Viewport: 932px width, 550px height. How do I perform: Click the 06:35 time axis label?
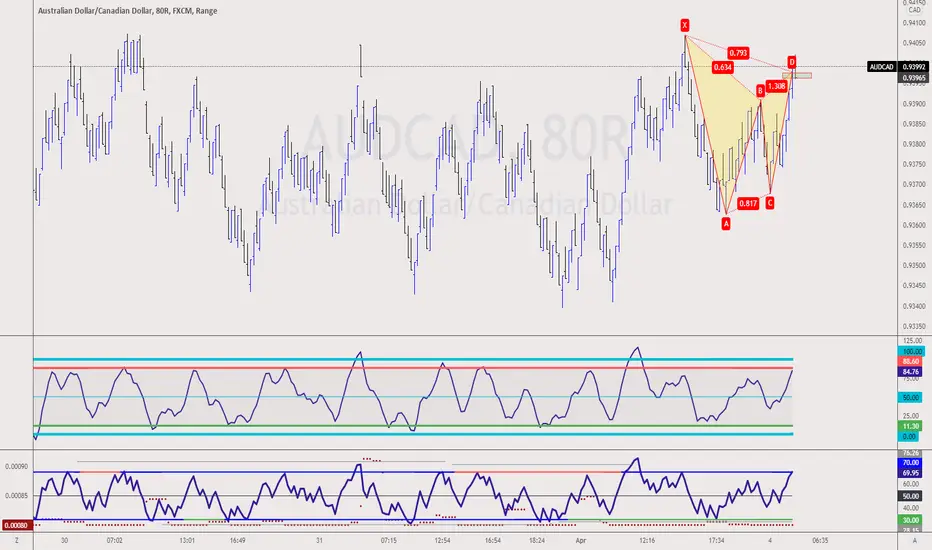[820, 540]
